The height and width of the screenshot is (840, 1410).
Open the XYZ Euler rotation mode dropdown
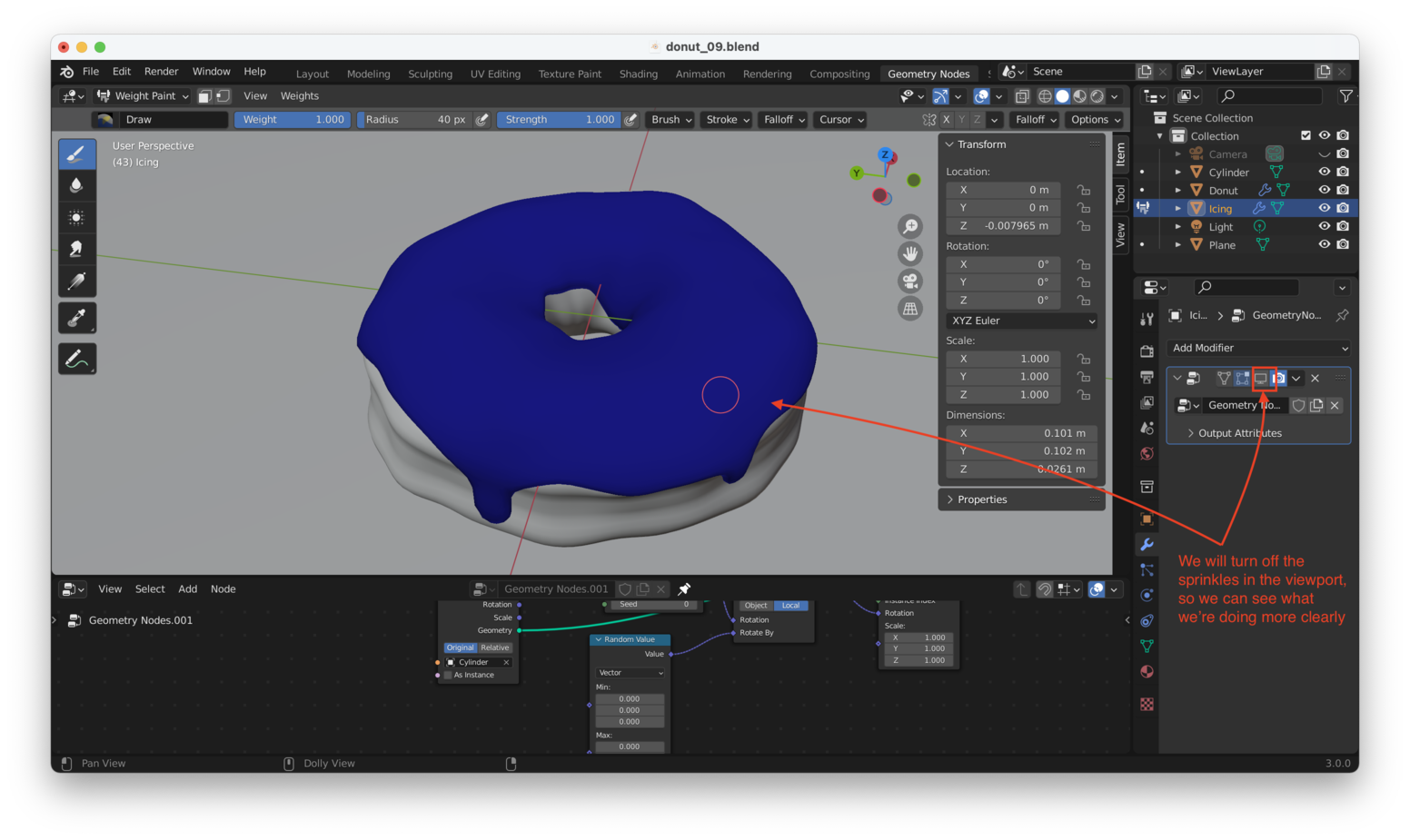pyautogui.click(x=1022, y=321)
